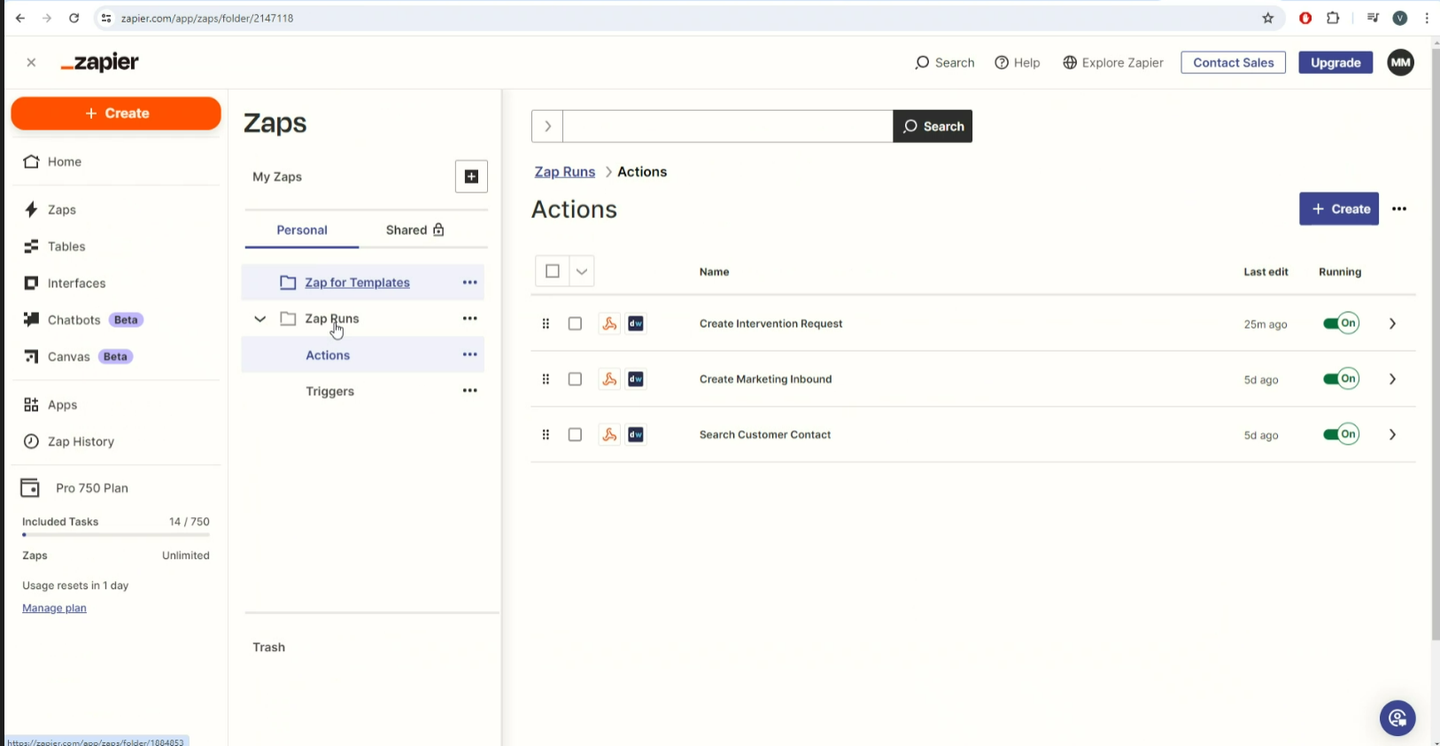This screenshot has height=746, width=1440.
Task: Open Zaps lightning bolt icon
Action: (x=31, y=209)
